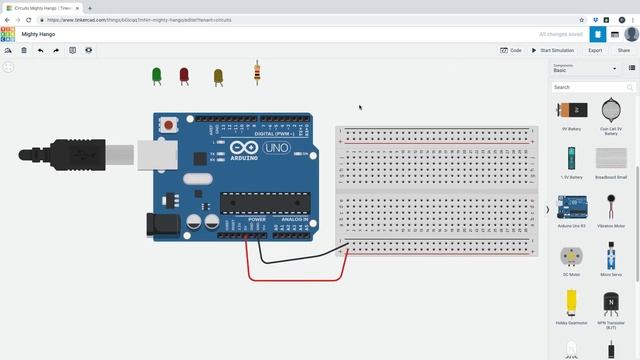
Task: Start Simulation
Action: [x=553, y=50]
